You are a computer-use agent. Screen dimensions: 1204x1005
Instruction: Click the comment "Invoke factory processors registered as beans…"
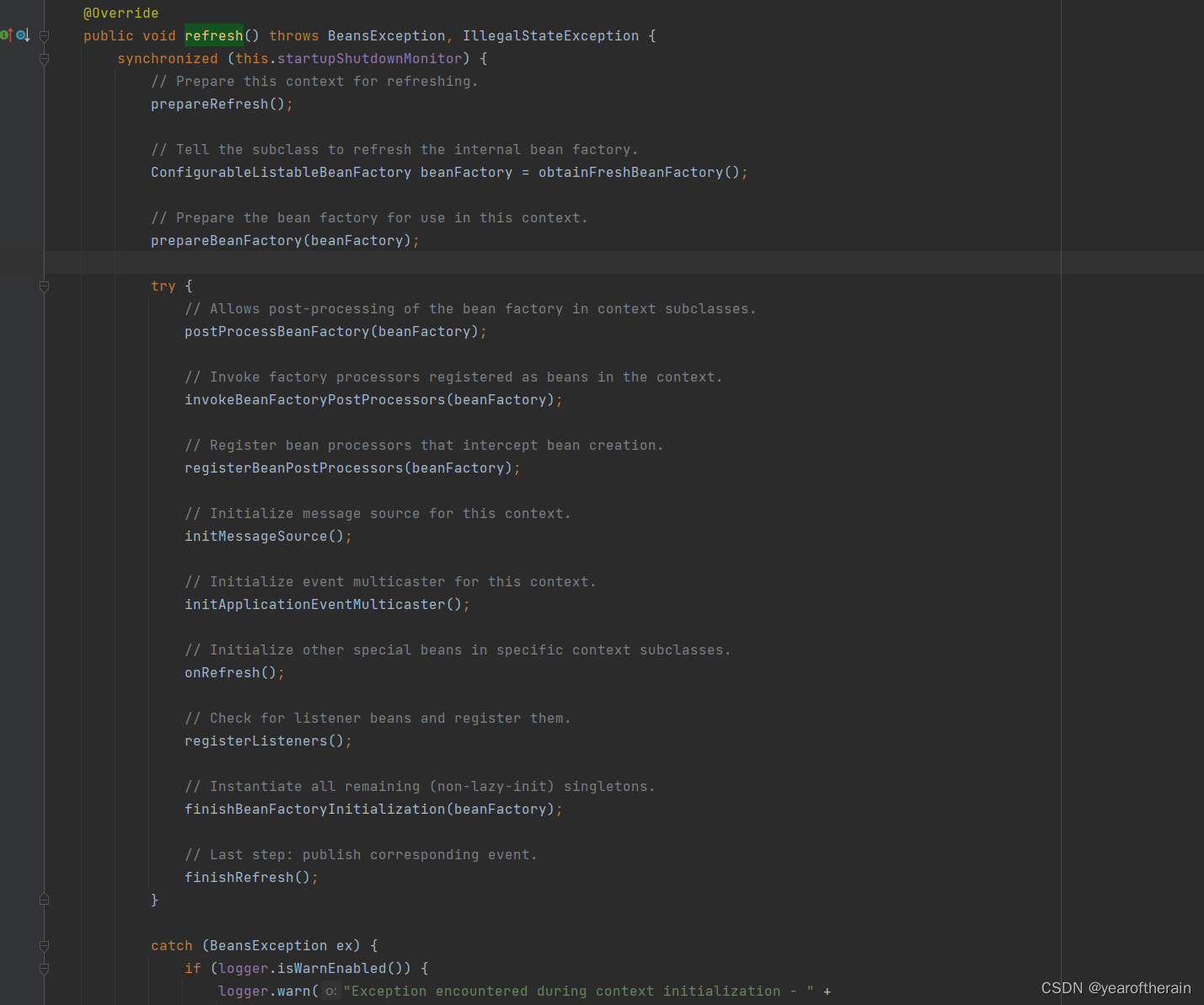pyautogui.click(x=453, y=377)
